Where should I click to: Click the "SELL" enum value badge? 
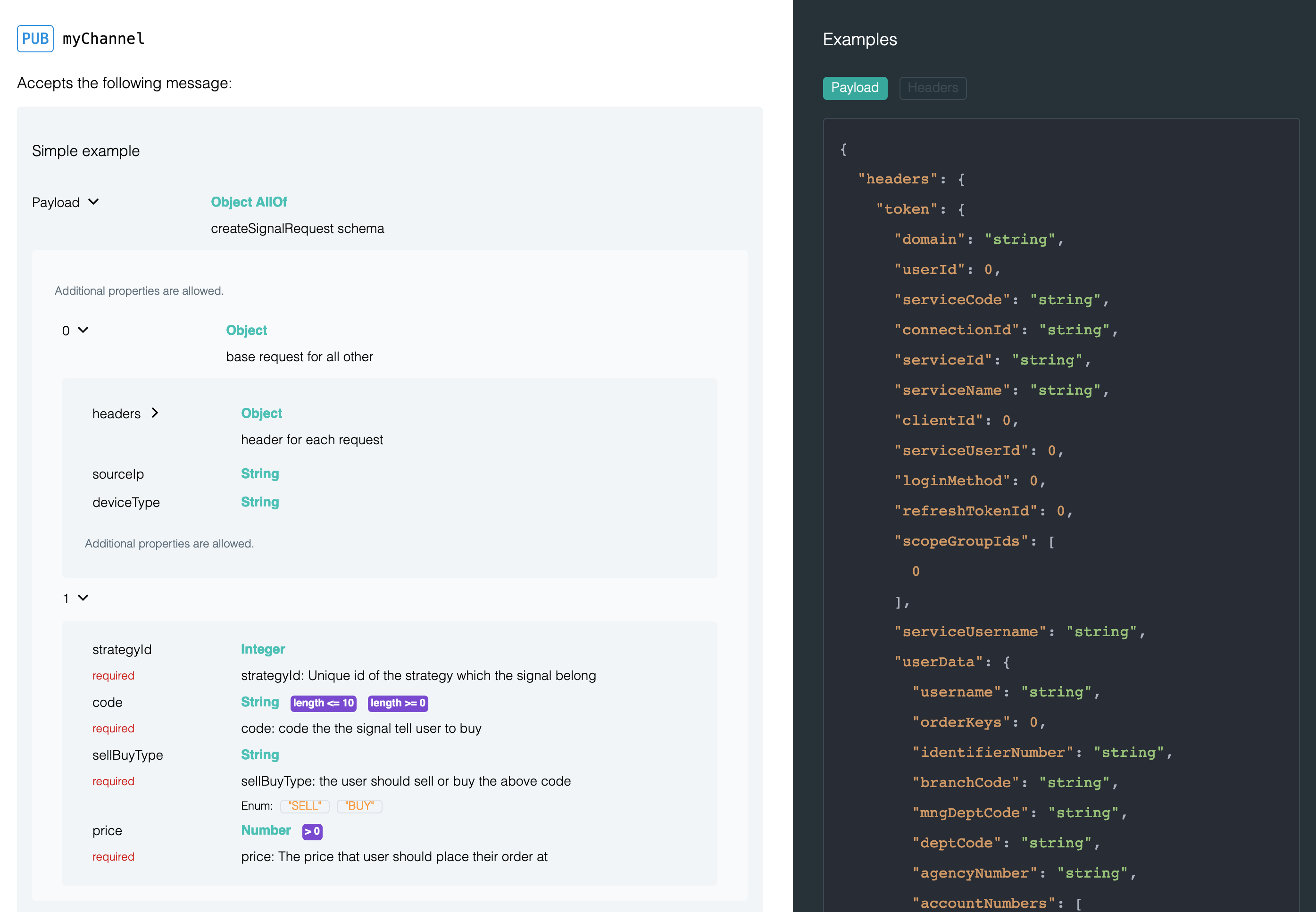[x=305, y=806]
